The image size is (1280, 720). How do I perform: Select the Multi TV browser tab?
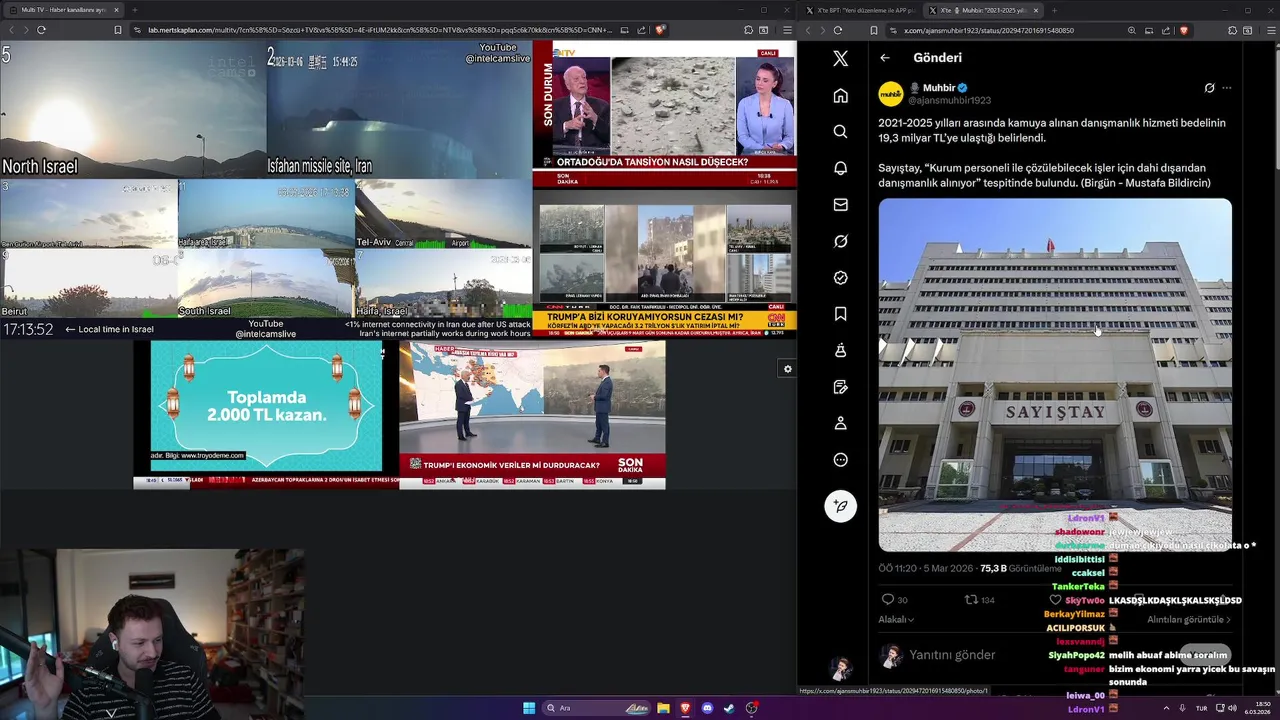(65, 10)
